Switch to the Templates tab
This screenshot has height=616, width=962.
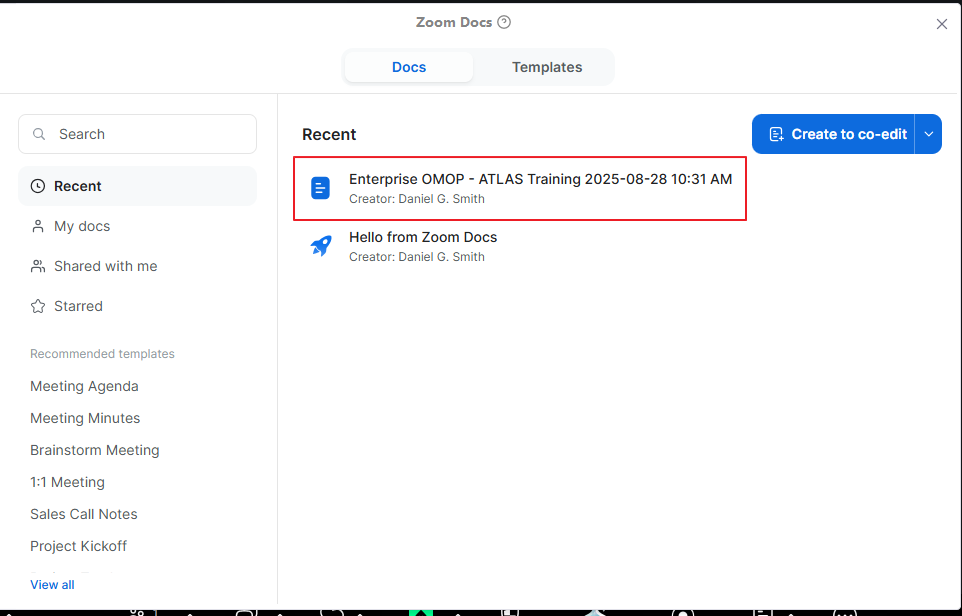coord(546,67)
